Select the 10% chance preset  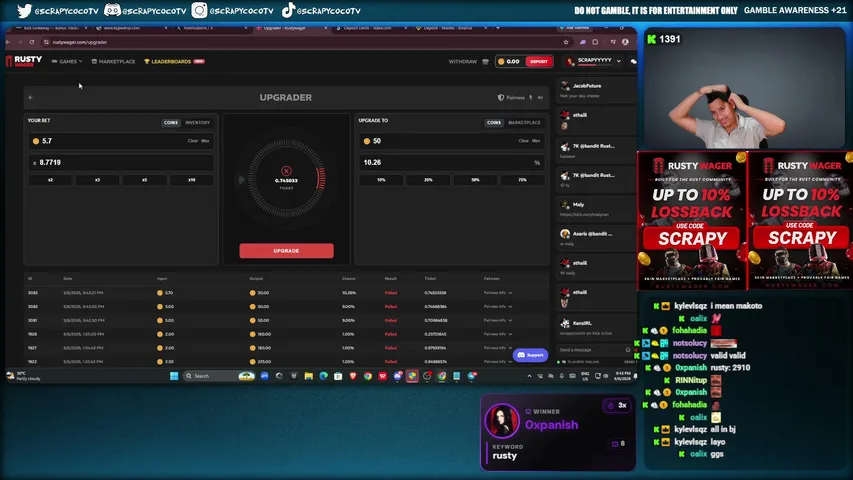click(381, 180)
